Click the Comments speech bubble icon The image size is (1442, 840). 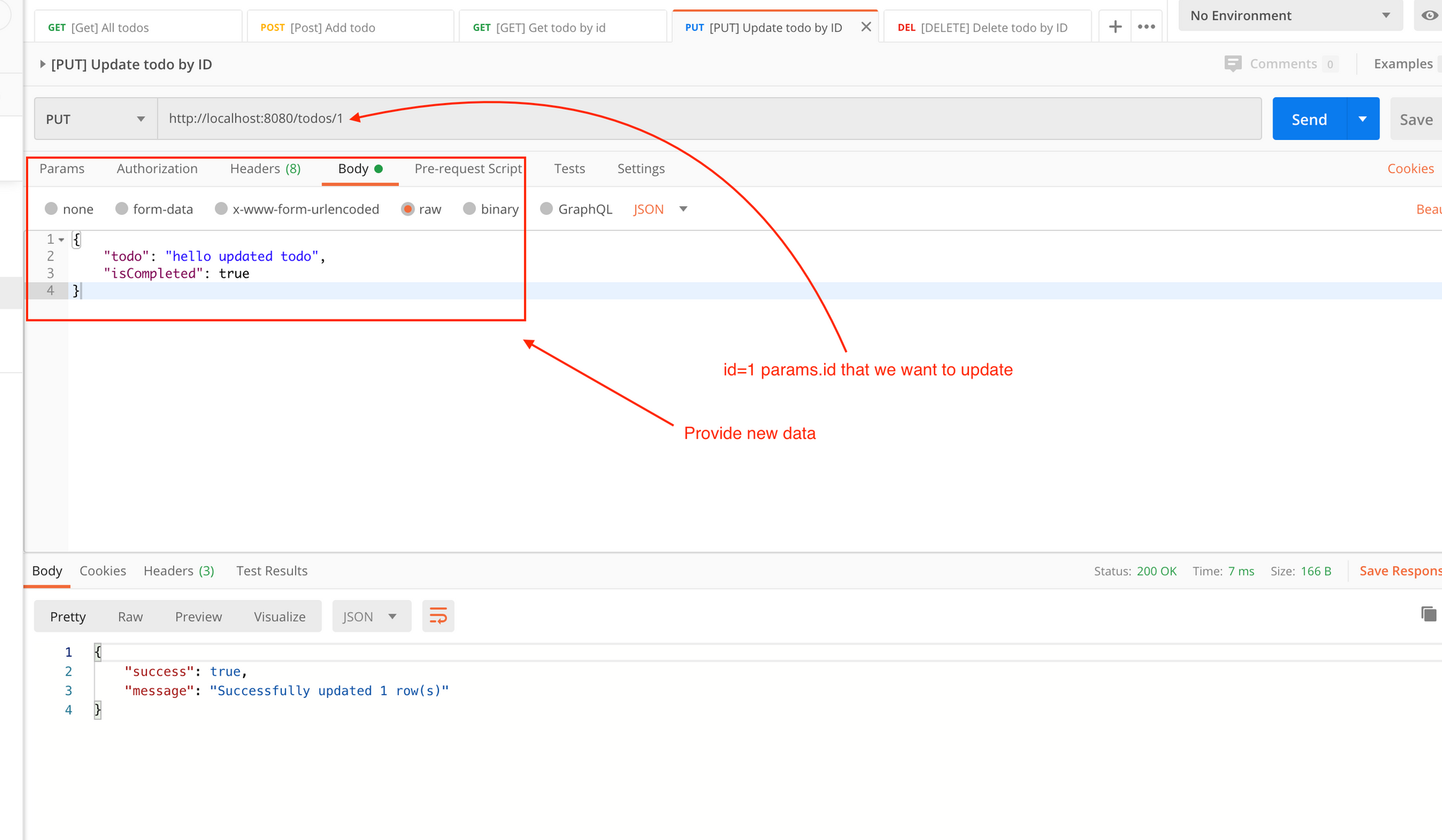tap(1233, 64)
